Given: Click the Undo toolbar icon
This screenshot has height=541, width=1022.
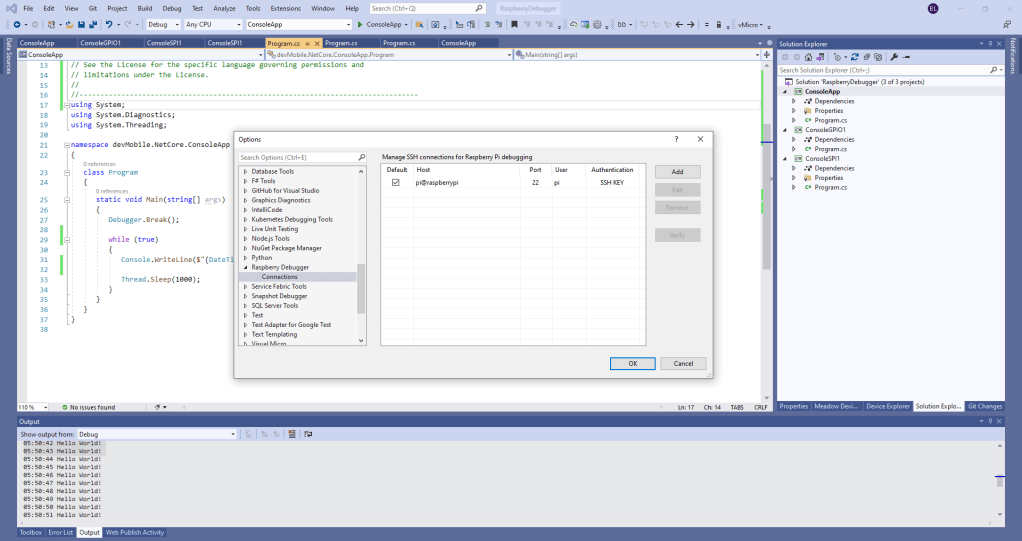Looking at the screenshot, I should point(108,23).
